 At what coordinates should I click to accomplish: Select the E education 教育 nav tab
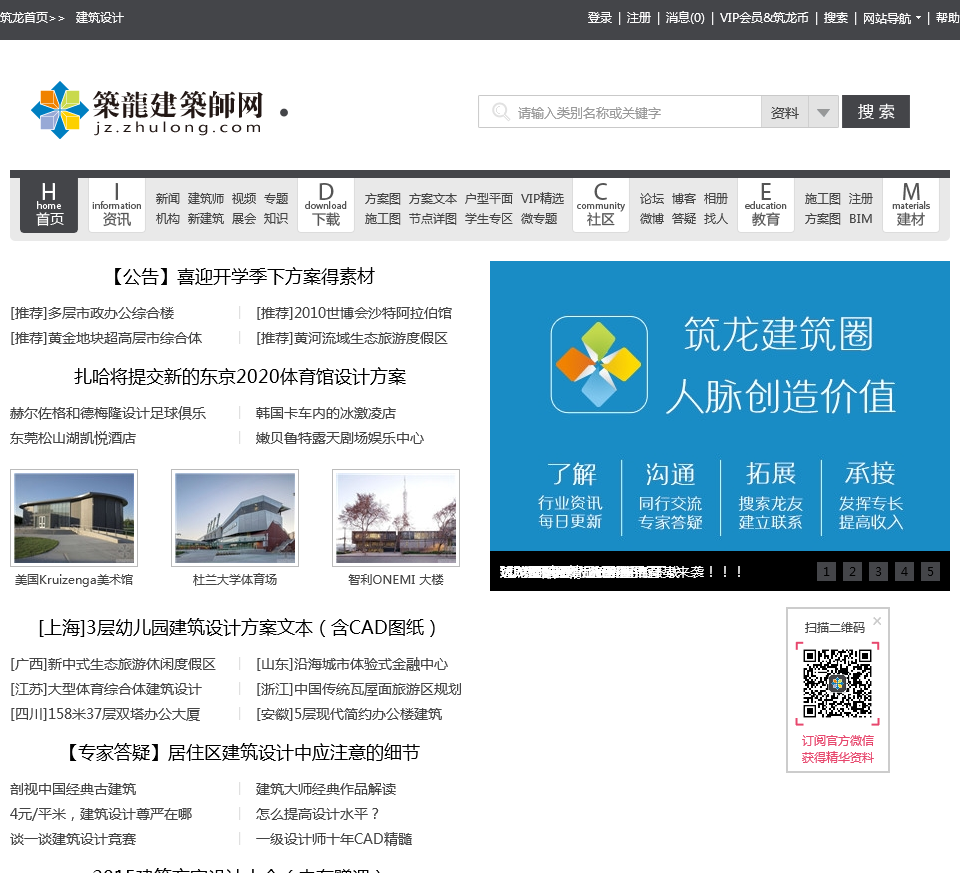click(765, 205)
